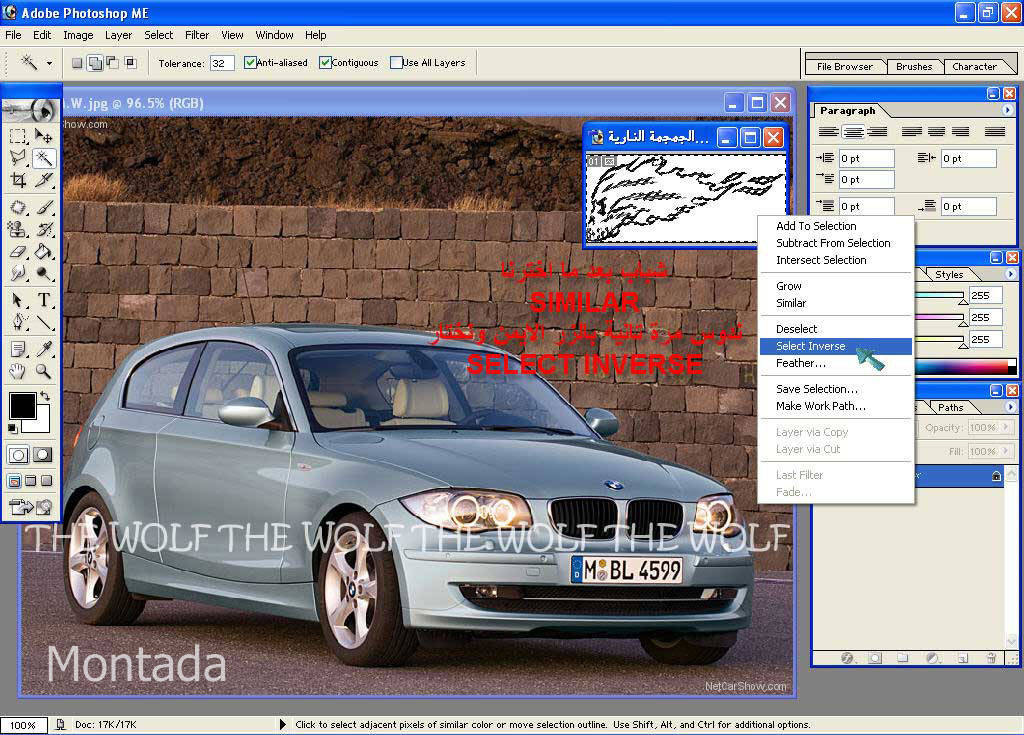The width and height of the screenshot is (1024, 735).
Task: Jump to ImageReady from the toolbox
Action: [31, 507]
